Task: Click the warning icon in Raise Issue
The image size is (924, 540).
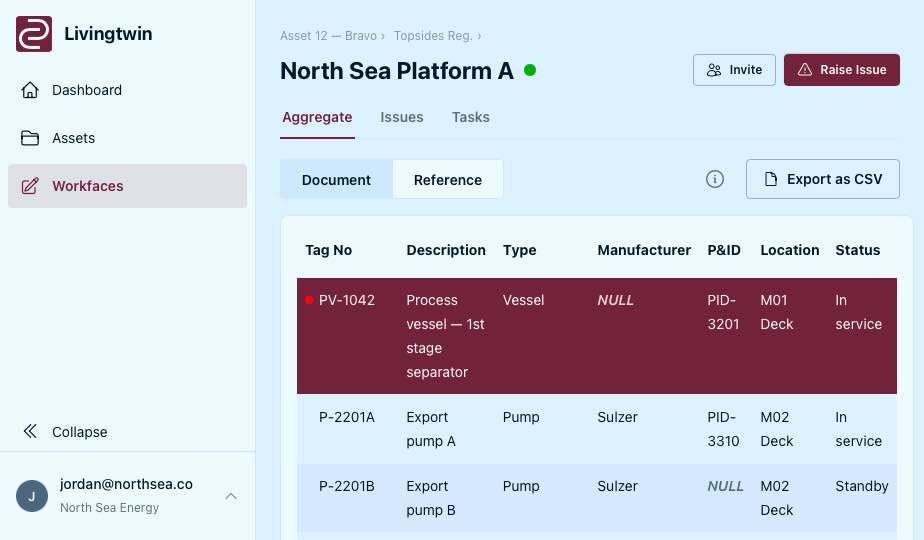Action: (805, 70)
